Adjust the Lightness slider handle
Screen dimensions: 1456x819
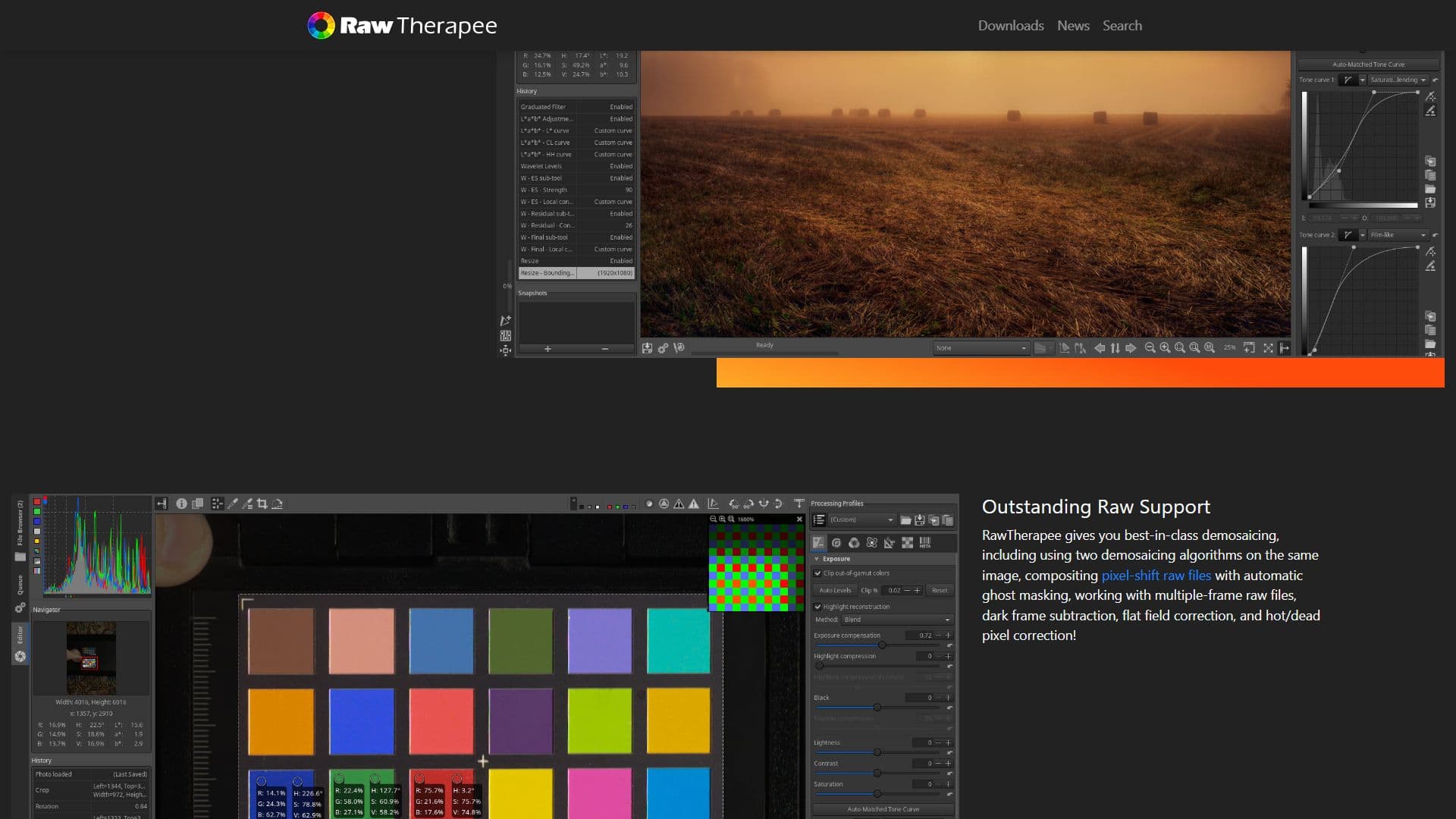pos(877,752)
